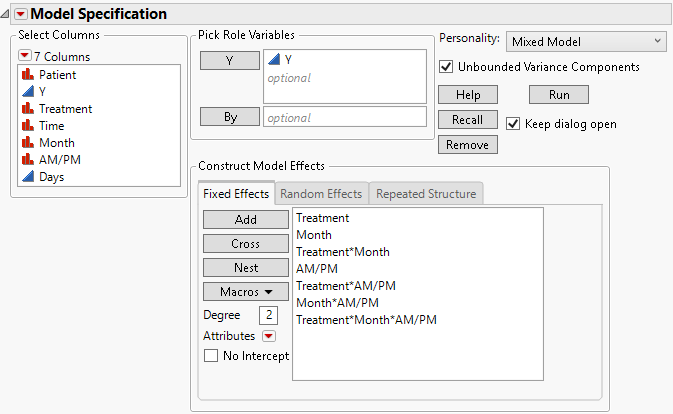Click the Treatment column's nominal icon
Viewport: 673px width, 414px height.
pos(27,109)
